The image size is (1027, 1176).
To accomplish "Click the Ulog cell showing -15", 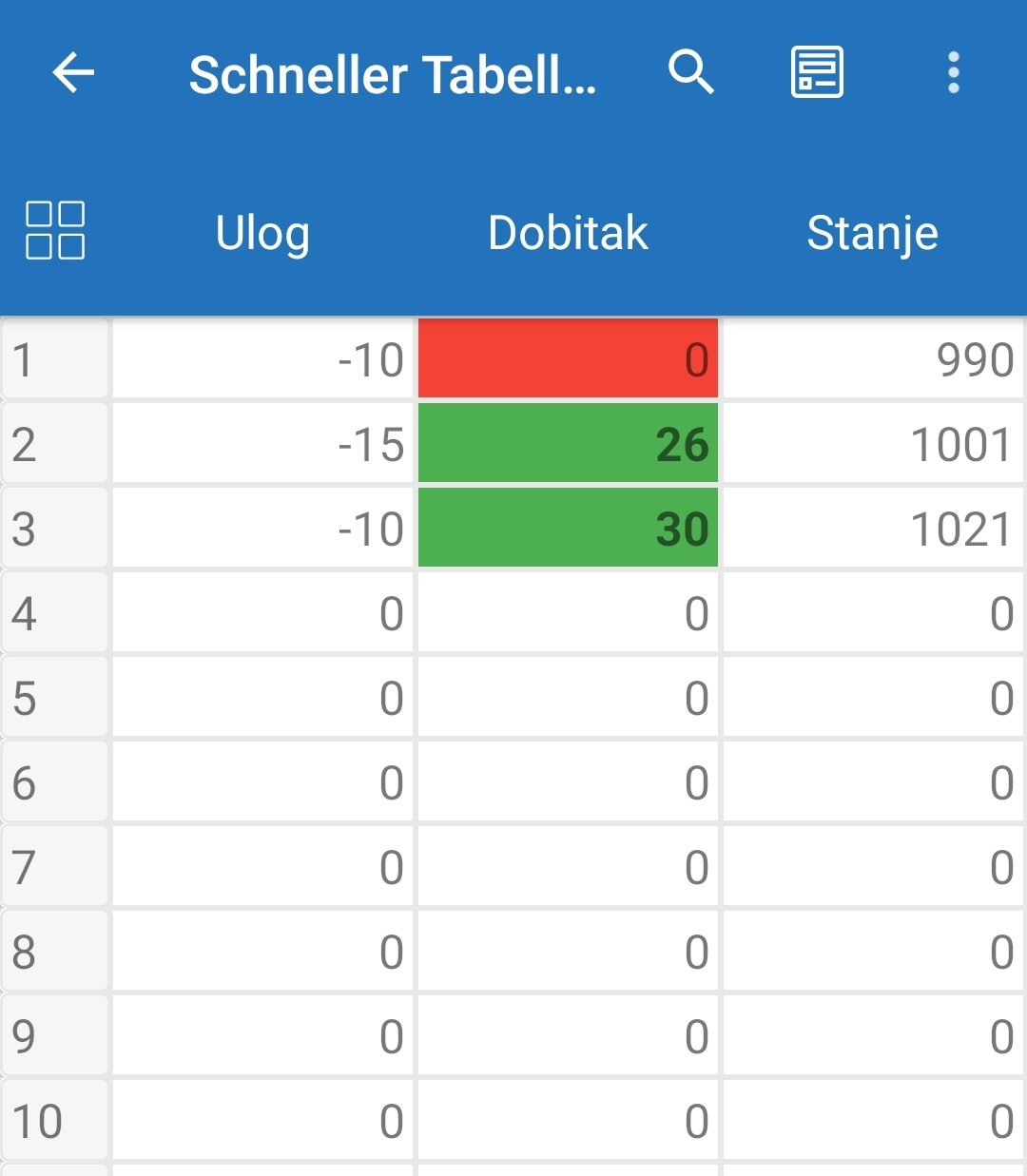I will pos(262,444).
